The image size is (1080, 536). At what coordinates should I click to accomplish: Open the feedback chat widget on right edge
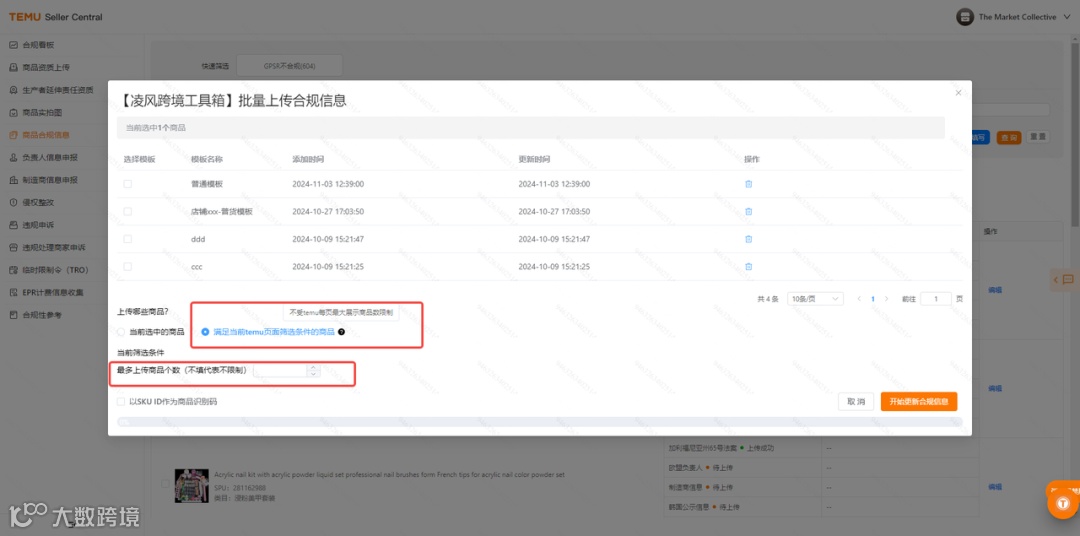pos(1064,279)
